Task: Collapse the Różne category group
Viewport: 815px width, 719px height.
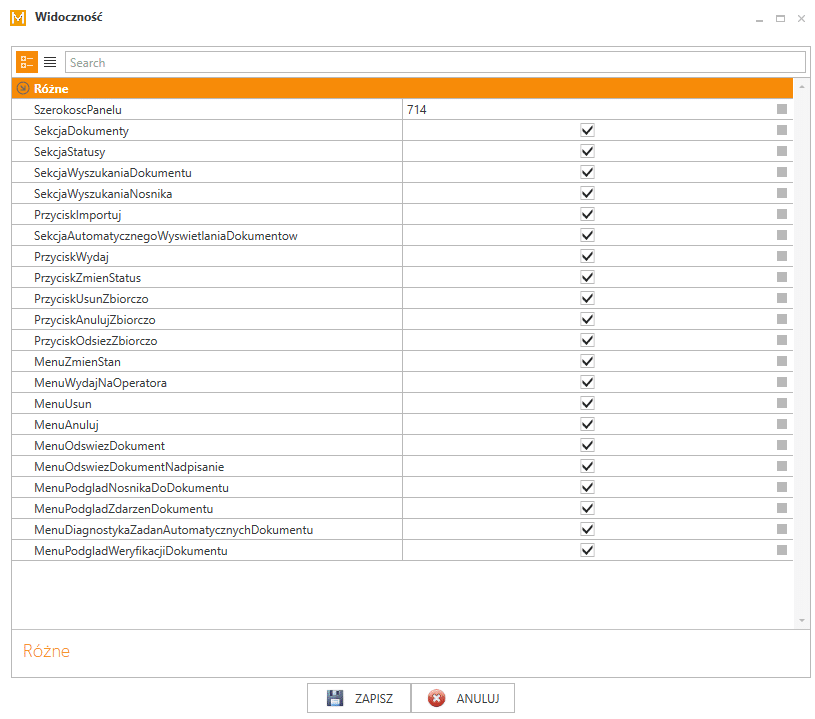Action: (23, 88)
